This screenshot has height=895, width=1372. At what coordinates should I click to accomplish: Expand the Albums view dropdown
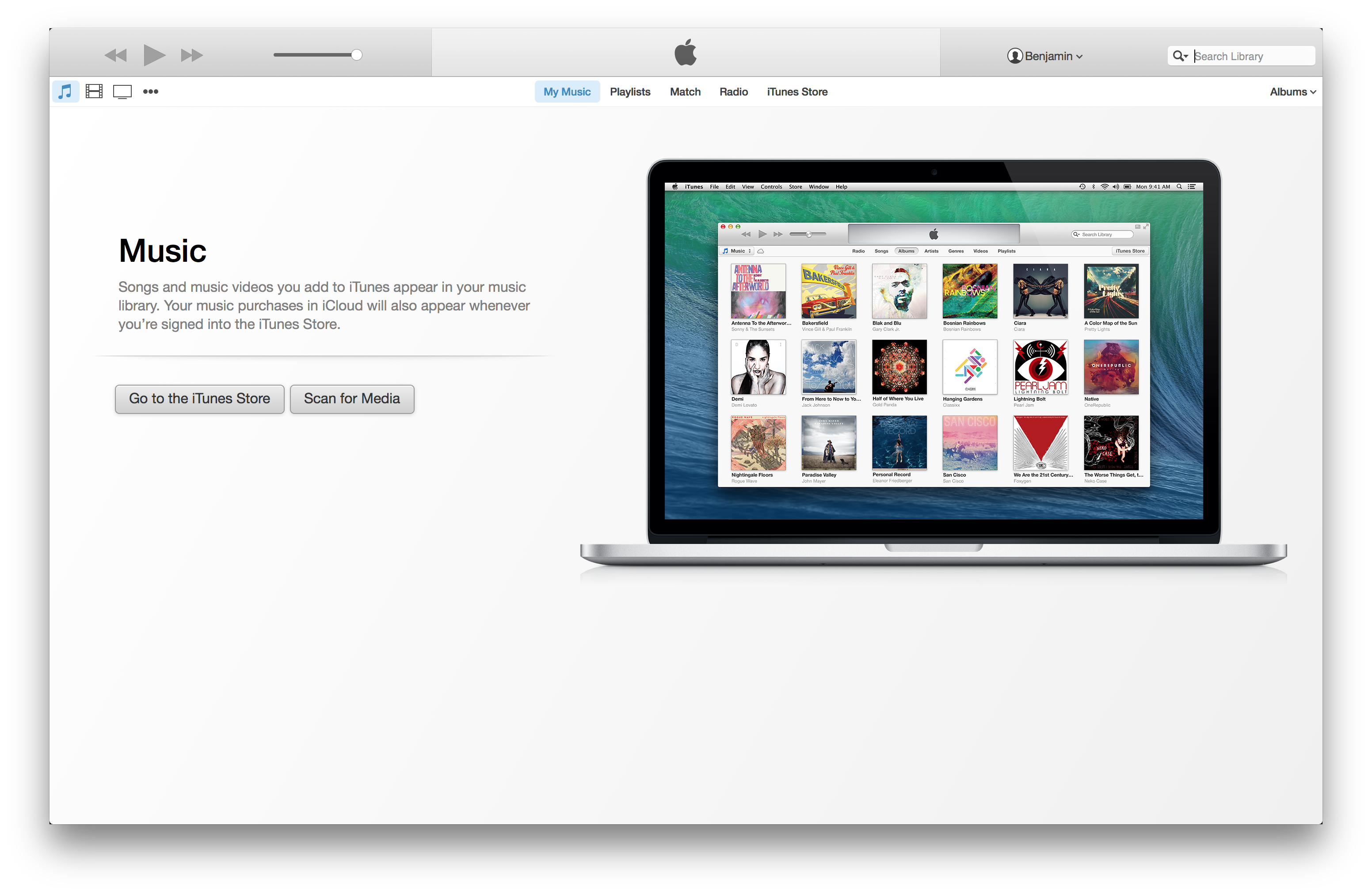1292,92
